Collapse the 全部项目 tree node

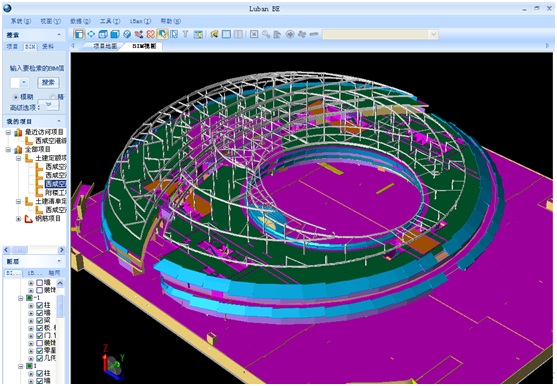(x=9, y=150)
